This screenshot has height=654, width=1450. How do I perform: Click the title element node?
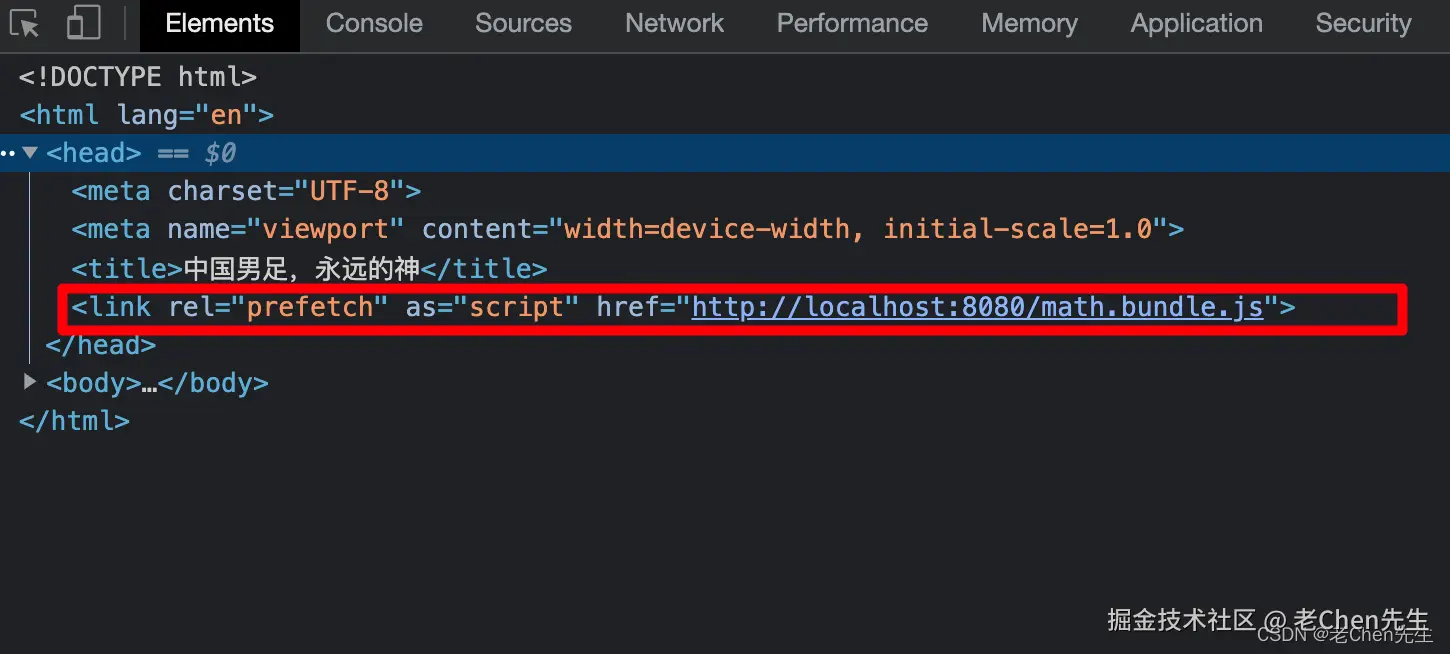[x=309, y=268]
